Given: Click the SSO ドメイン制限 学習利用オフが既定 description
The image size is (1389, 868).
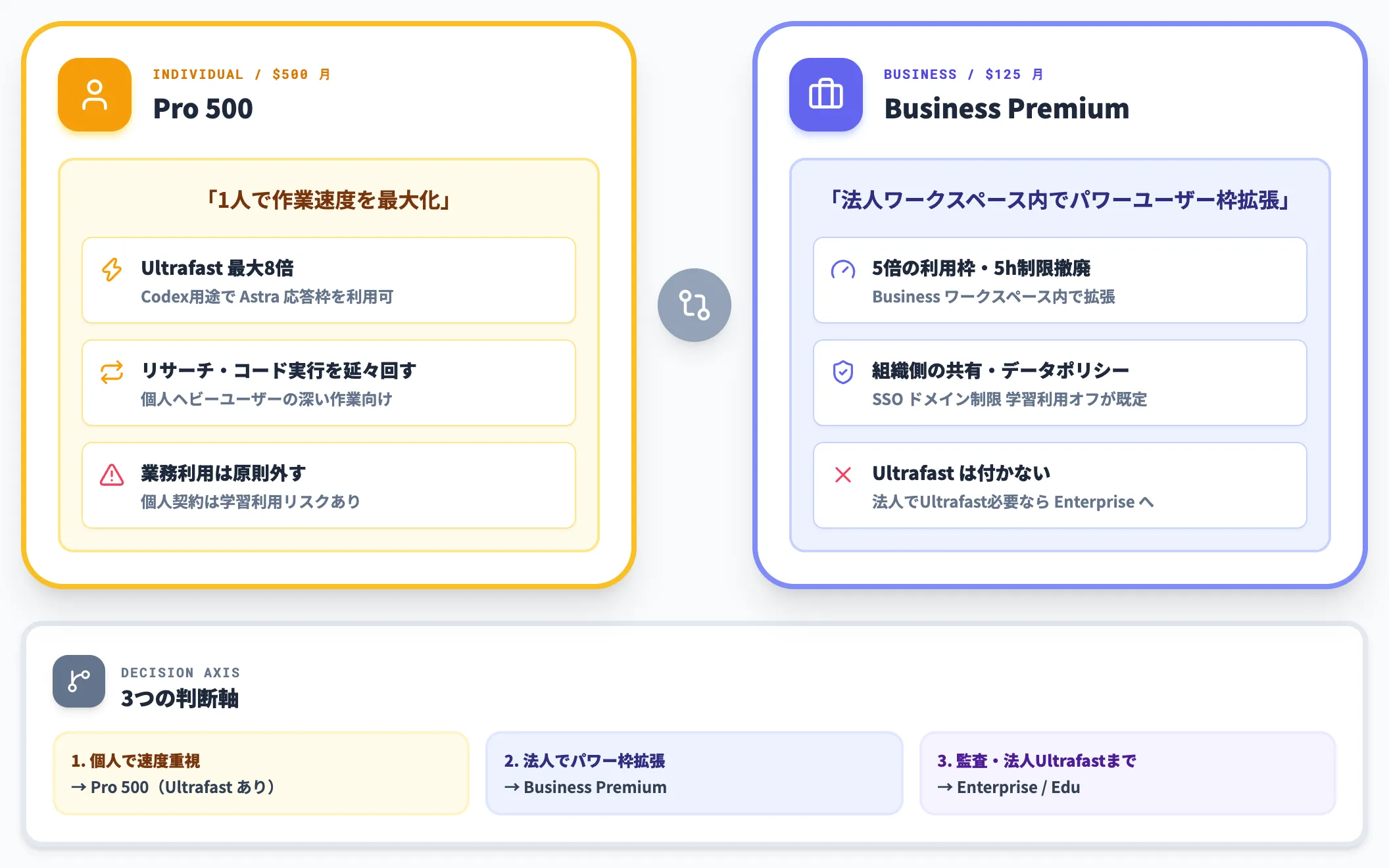Looking at the screenshot, I should [1010, 399].
